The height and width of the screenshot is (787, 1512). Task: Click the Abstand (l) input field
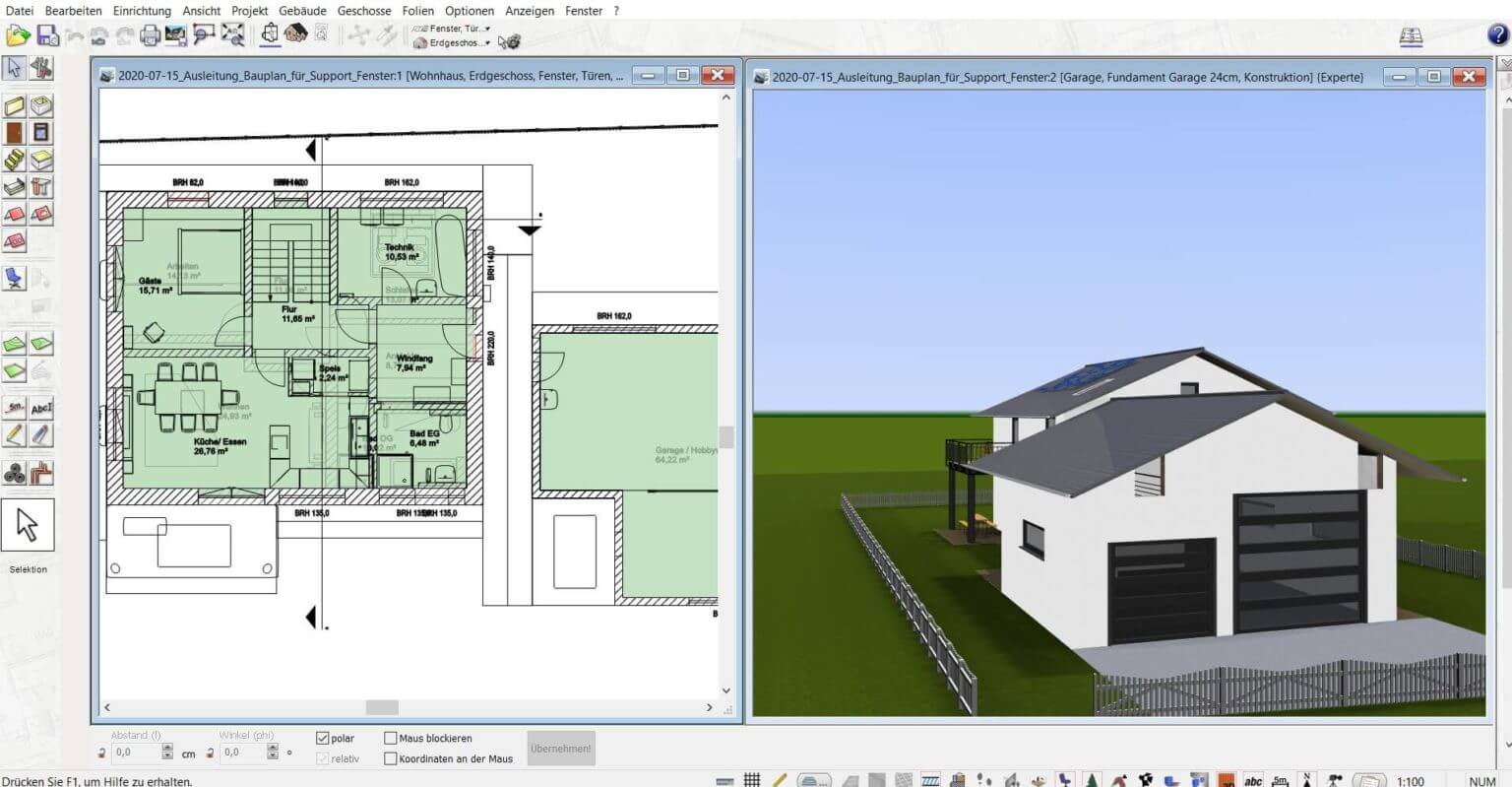click(x=136, y=753)
